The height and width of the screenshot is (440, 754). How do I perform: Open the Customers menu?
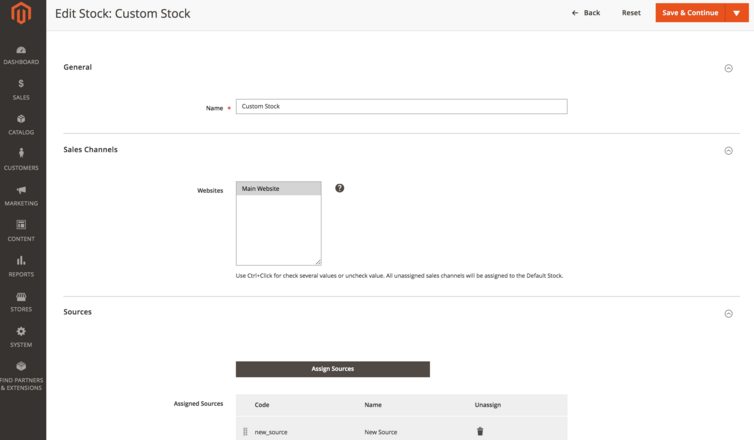pyautogui.click(x=22, y=159)
